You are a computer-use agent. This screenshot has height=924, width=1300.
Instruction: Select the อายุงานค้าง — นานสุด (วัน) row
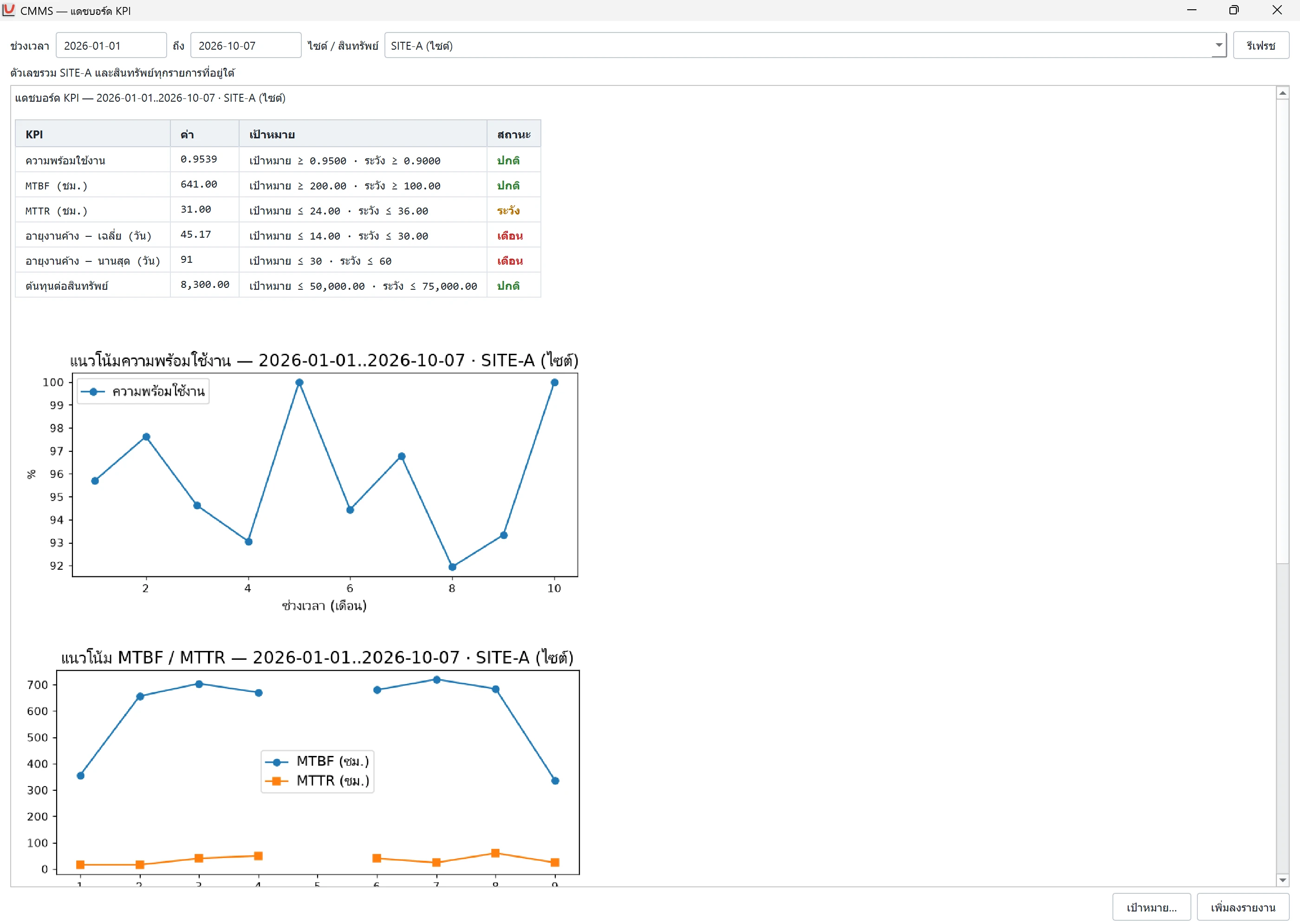278,260
